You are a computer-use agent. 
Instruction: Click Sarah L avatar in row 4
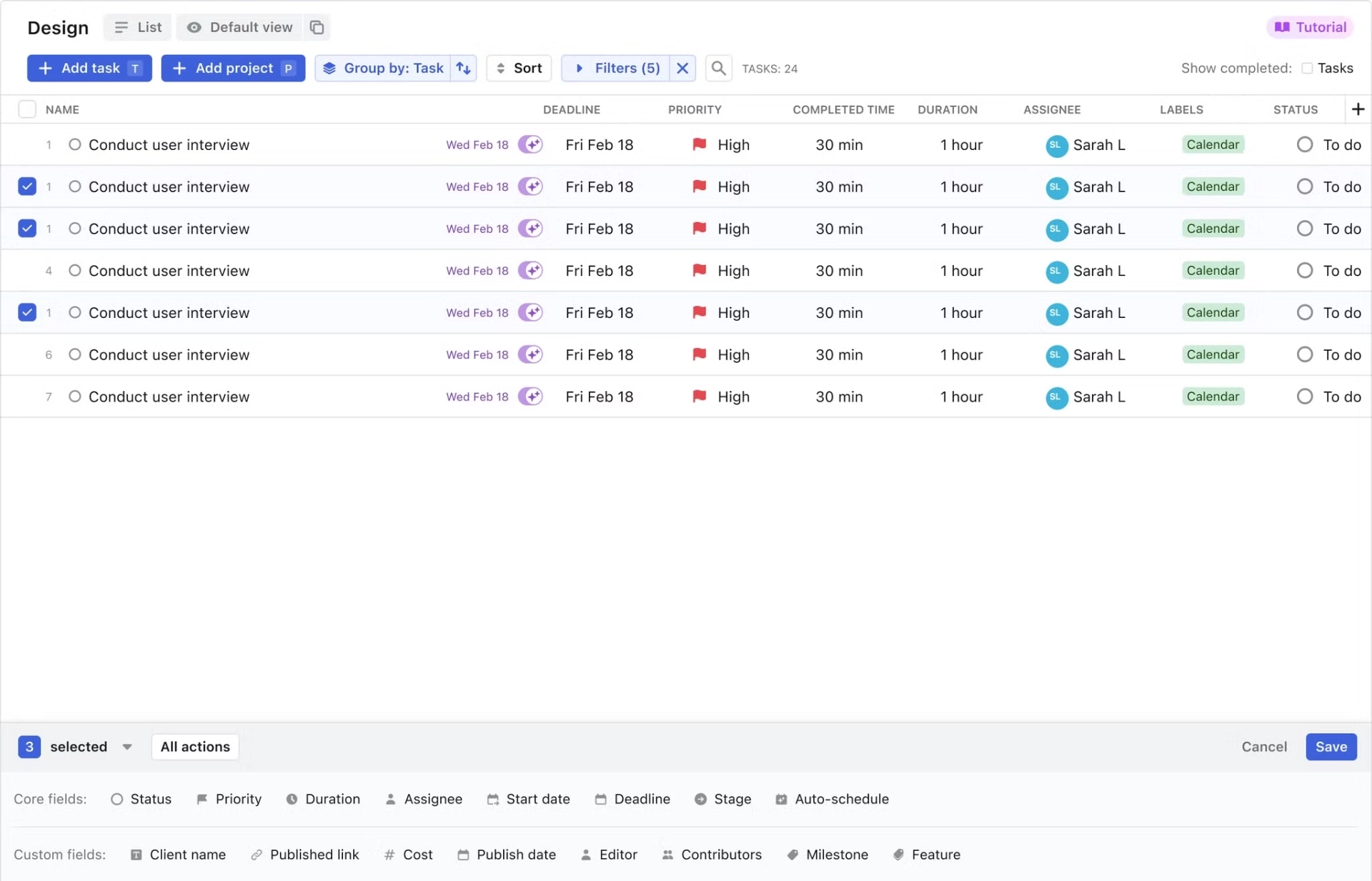1055,271
